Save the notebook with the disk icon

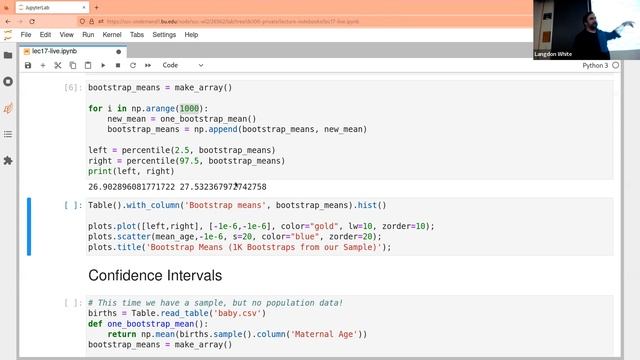pos(28,65)
